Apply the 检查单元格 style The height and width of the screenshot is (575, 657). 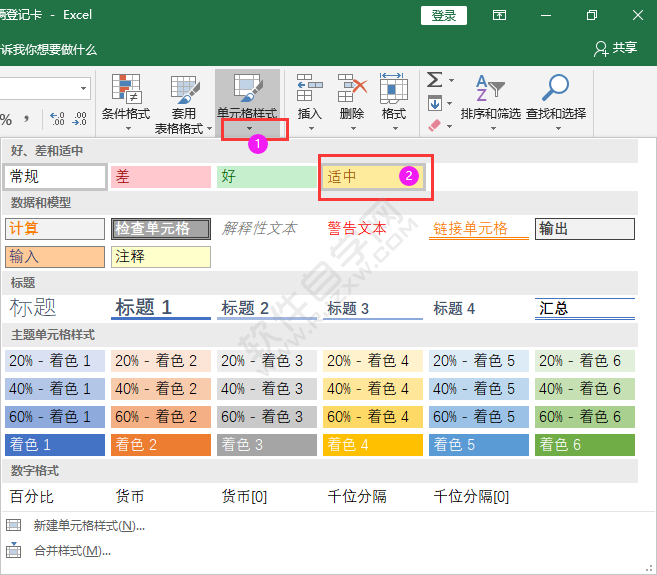point(161,229)
